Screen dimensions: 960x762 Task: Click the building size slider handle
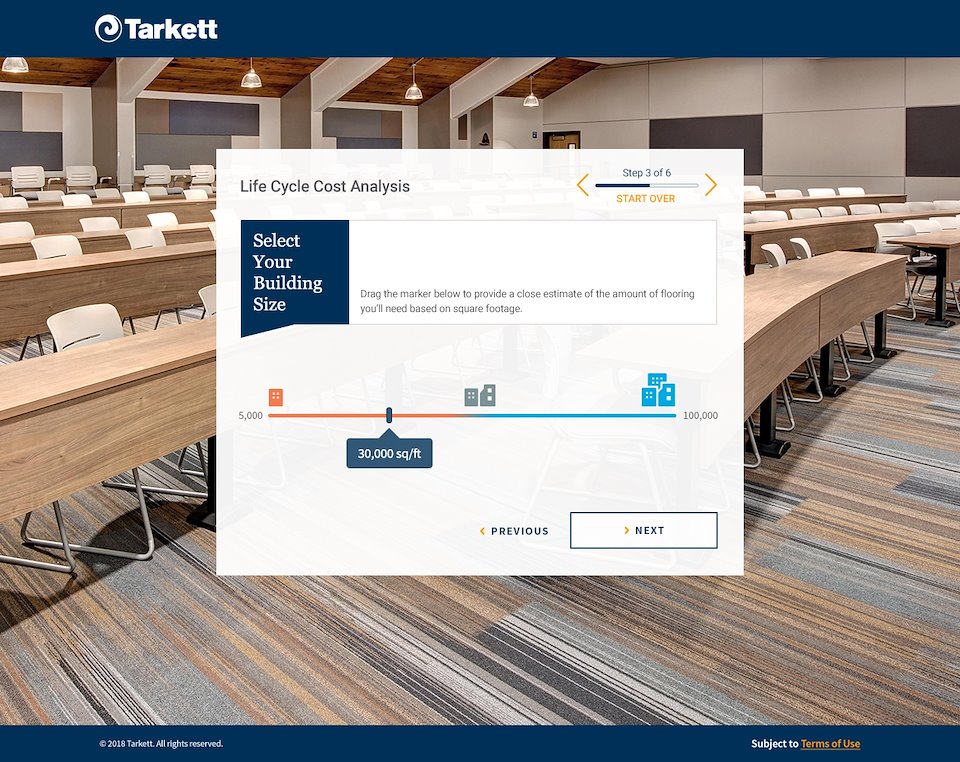(389, 415)
